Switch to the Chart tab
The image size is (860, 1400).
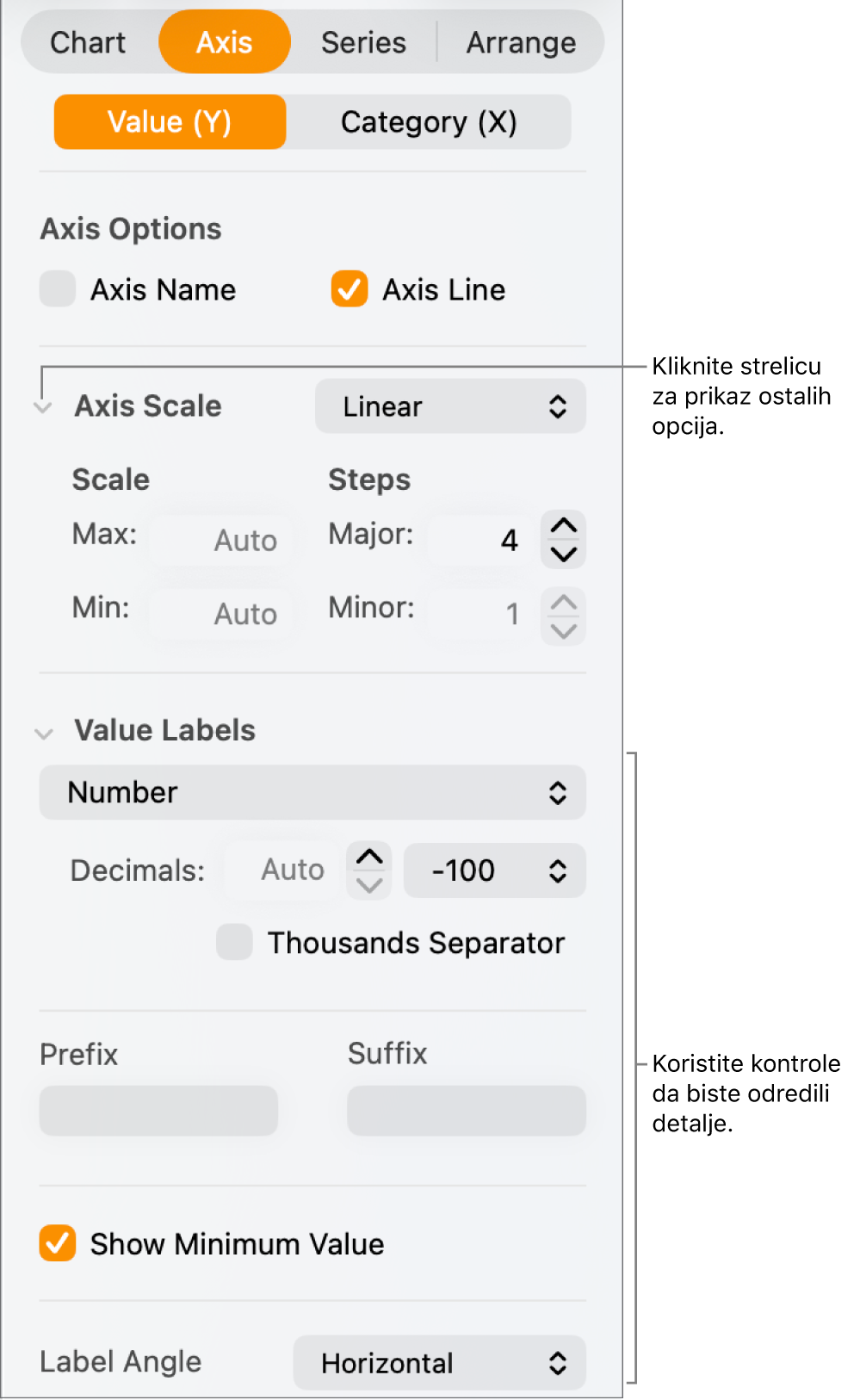click(x=88, y=42)
